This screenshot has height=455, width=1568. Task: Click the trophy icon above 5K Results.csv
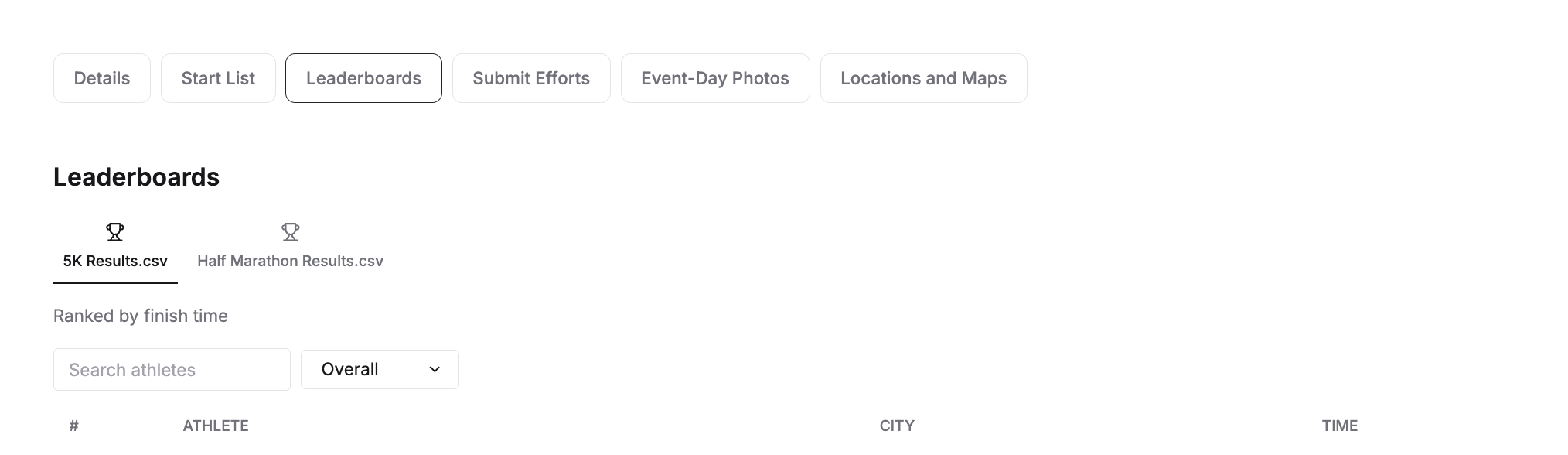pos(115,231)
